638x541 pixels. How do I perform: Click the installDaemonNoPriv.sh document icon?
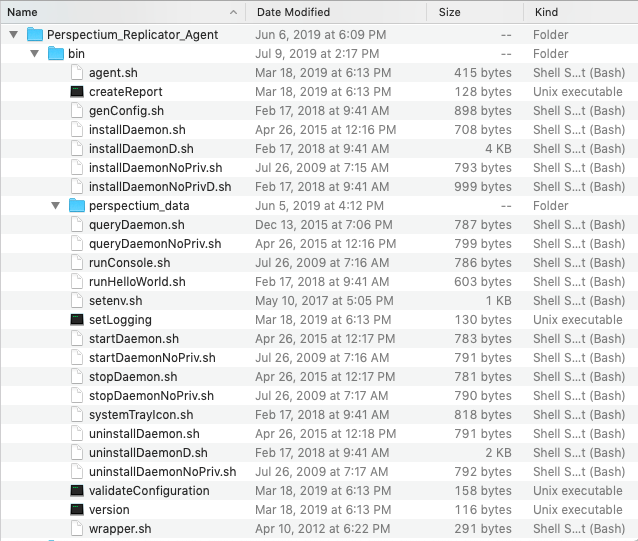click(x=77, y=168)
